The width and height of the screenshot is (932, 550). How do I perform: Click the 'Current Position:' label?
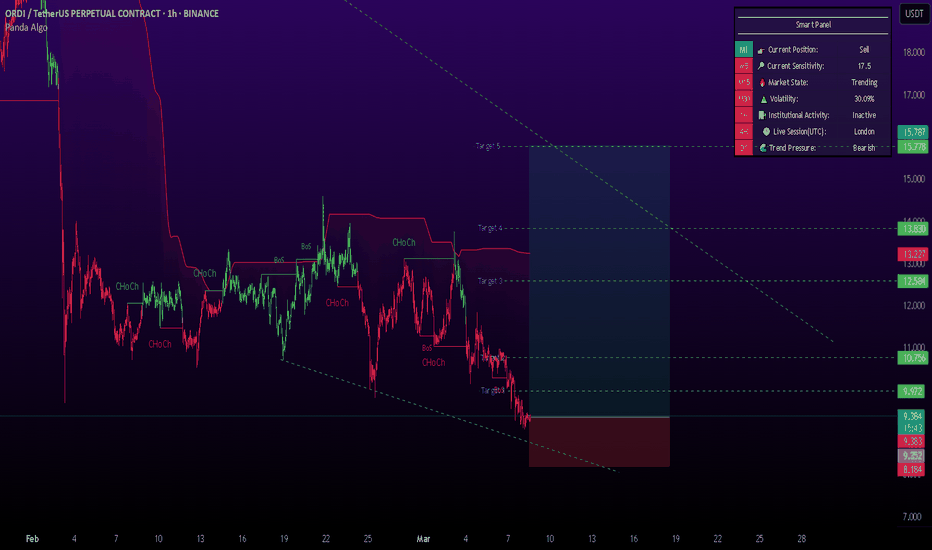(x=793, y=50)
